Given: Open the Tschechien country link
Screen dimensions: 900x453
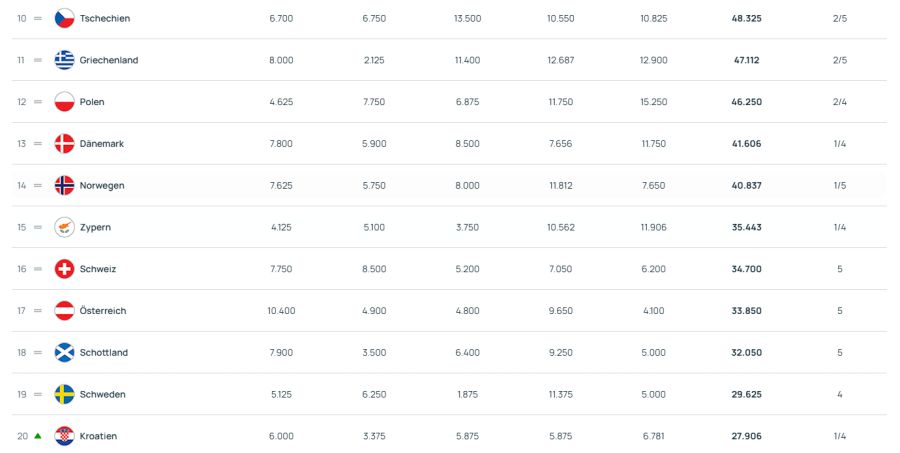Looking at the screenshot, I should click(x=105, y=18).
